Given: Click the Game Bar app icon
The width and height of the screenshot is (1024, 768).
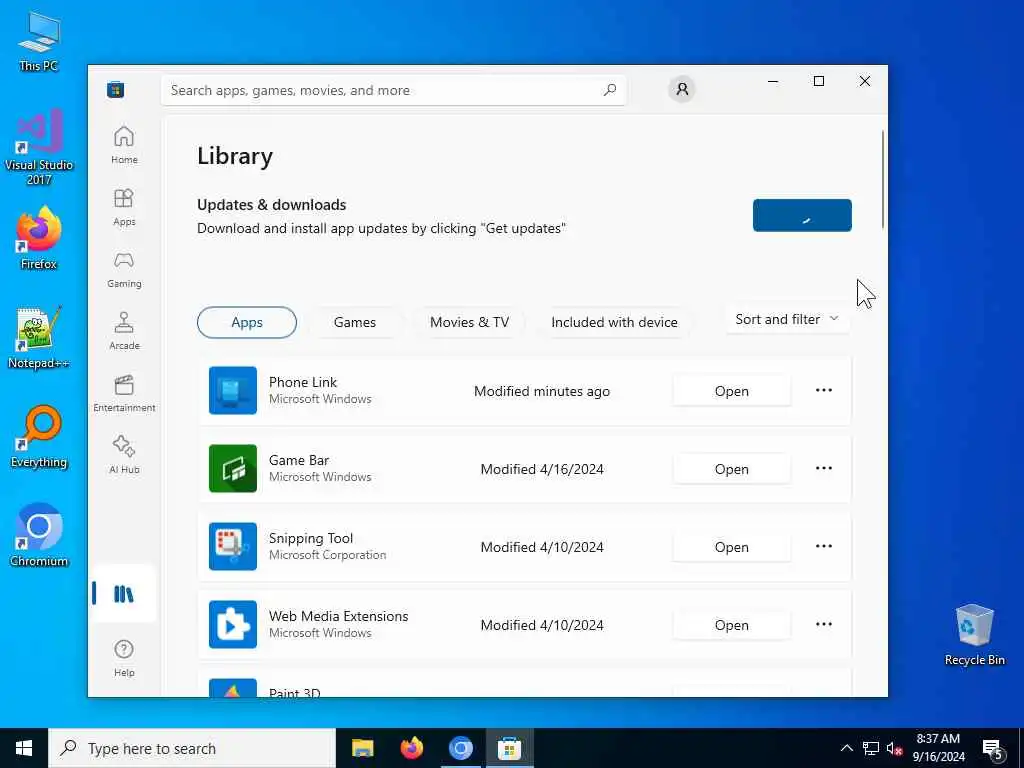Looking at the screenshot, I should click(x=232, y=468).
